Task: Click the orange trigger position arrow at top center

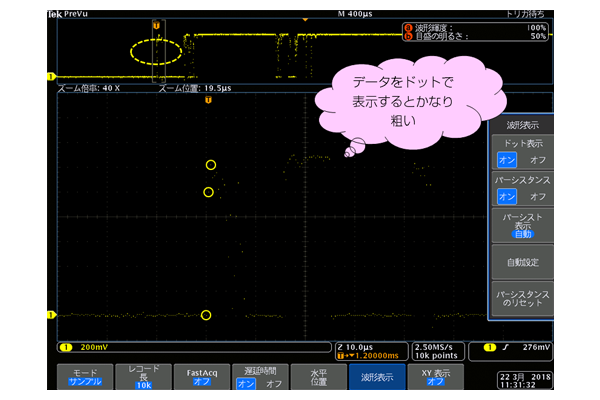Action: pos(305,19)
